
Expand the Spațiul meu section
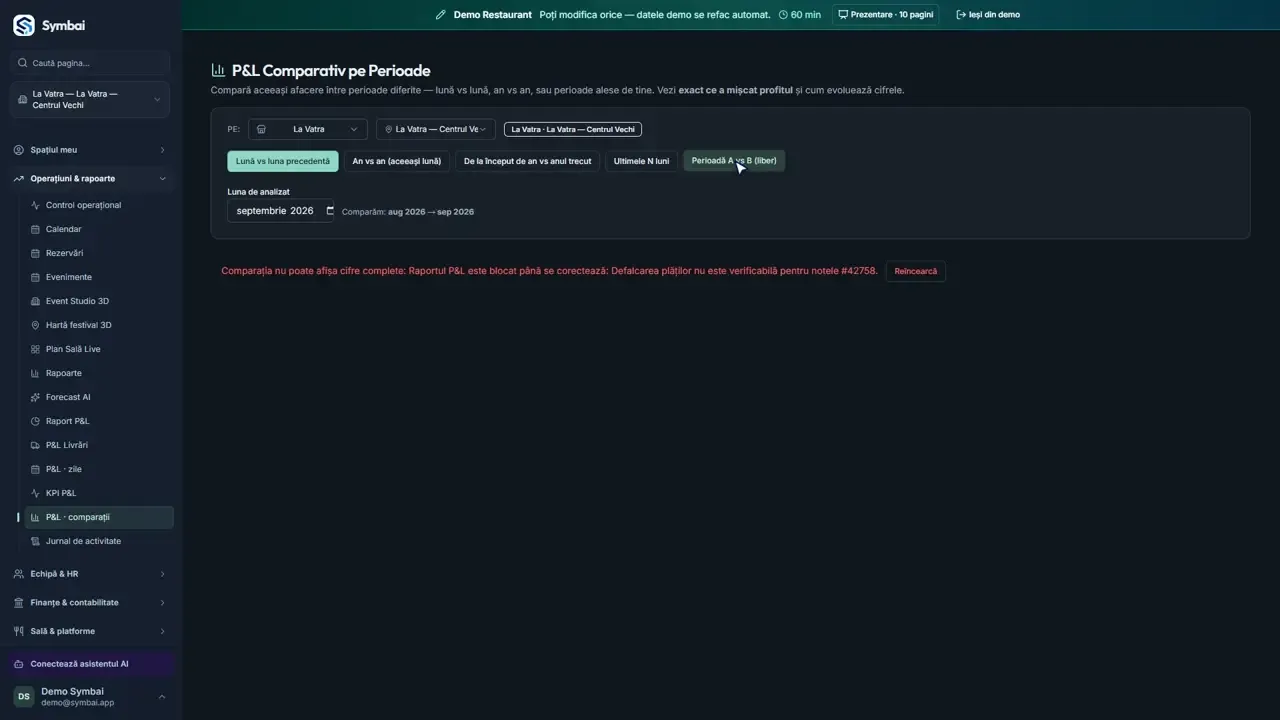90,150
